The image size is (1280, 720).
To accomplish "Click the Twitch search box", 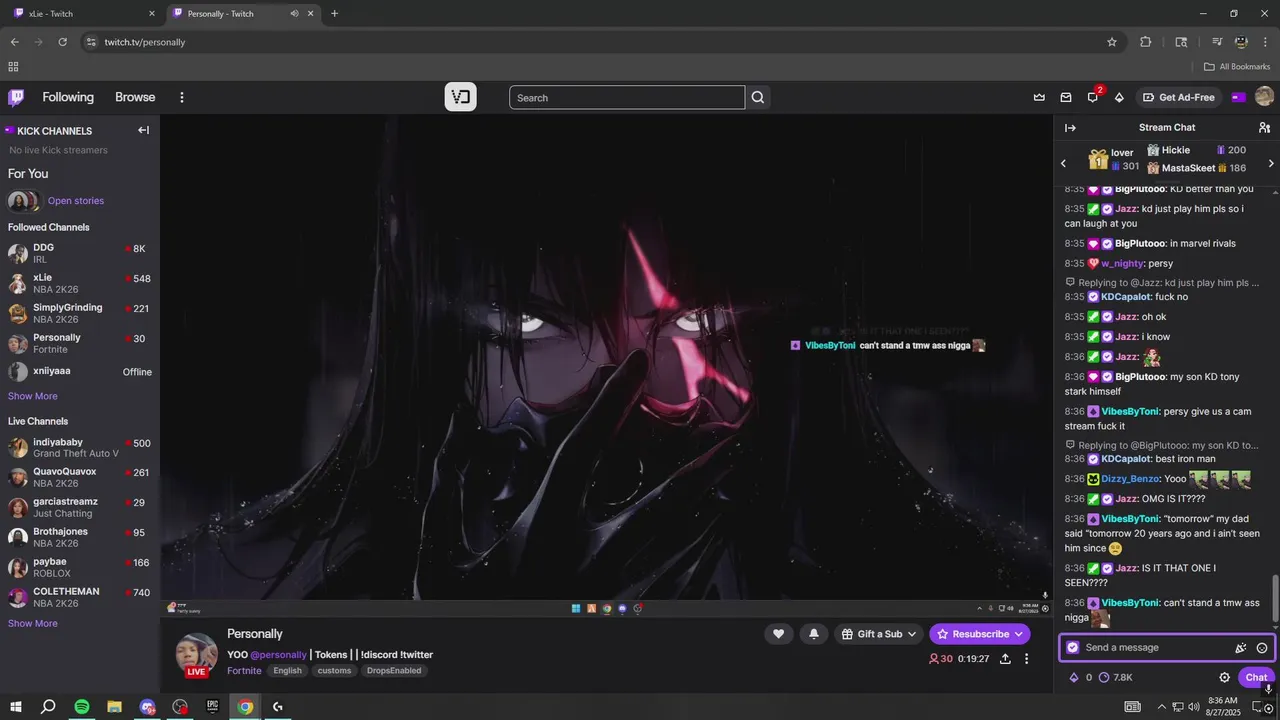I will (x=627, y=97).
